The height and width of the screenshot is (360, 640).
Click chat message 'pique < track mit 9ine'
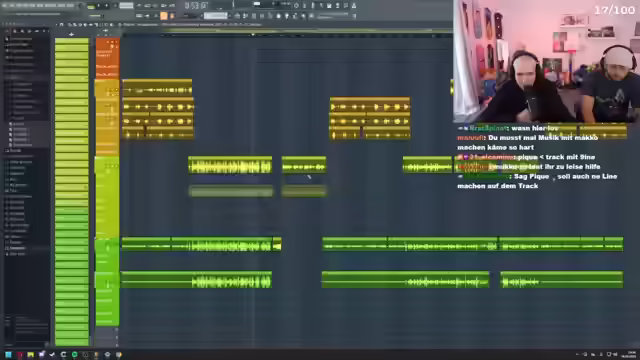tap(557, 157)
